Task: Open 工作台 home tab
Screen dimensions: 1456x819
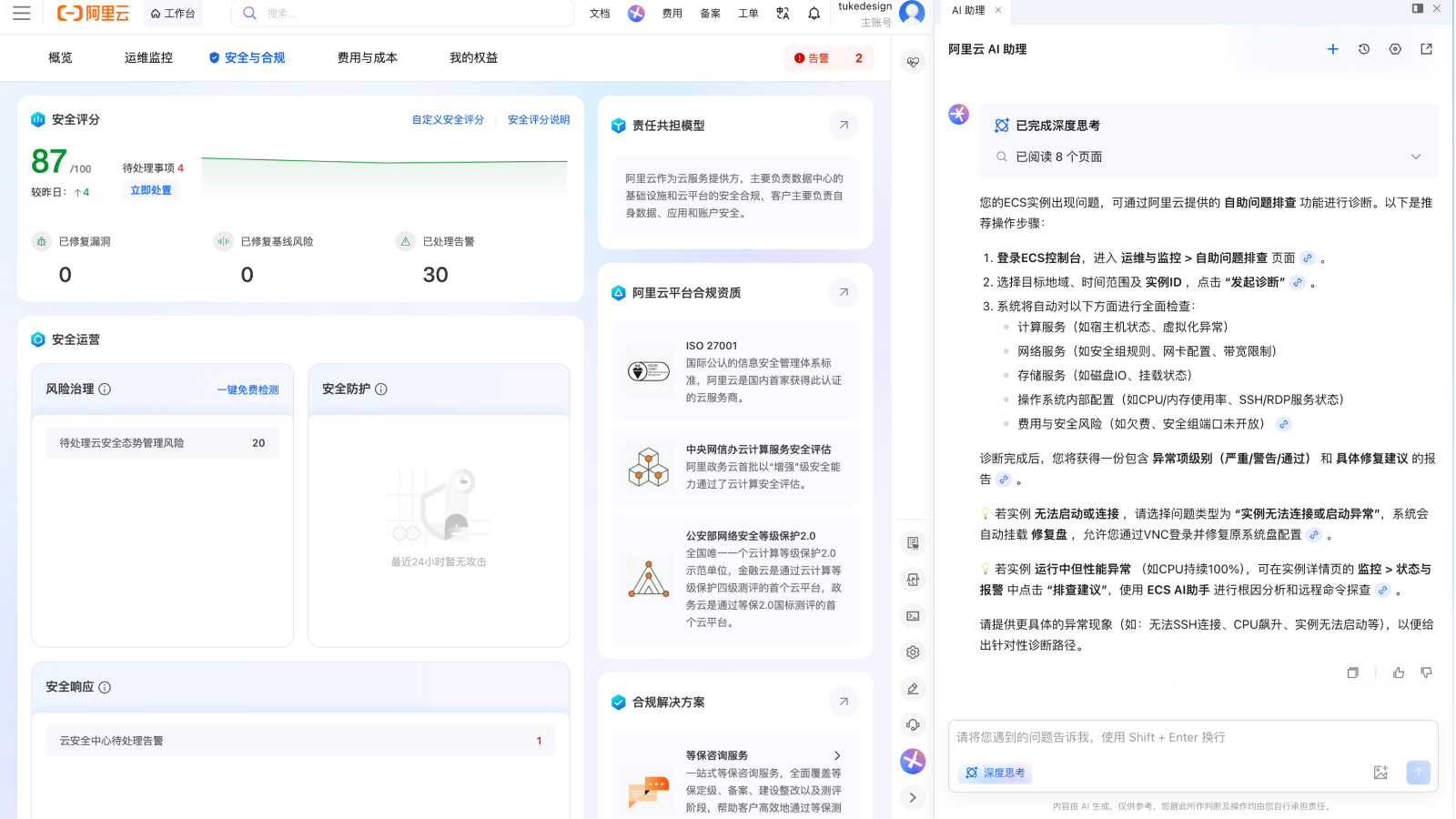Action: [x=173, y=14]
